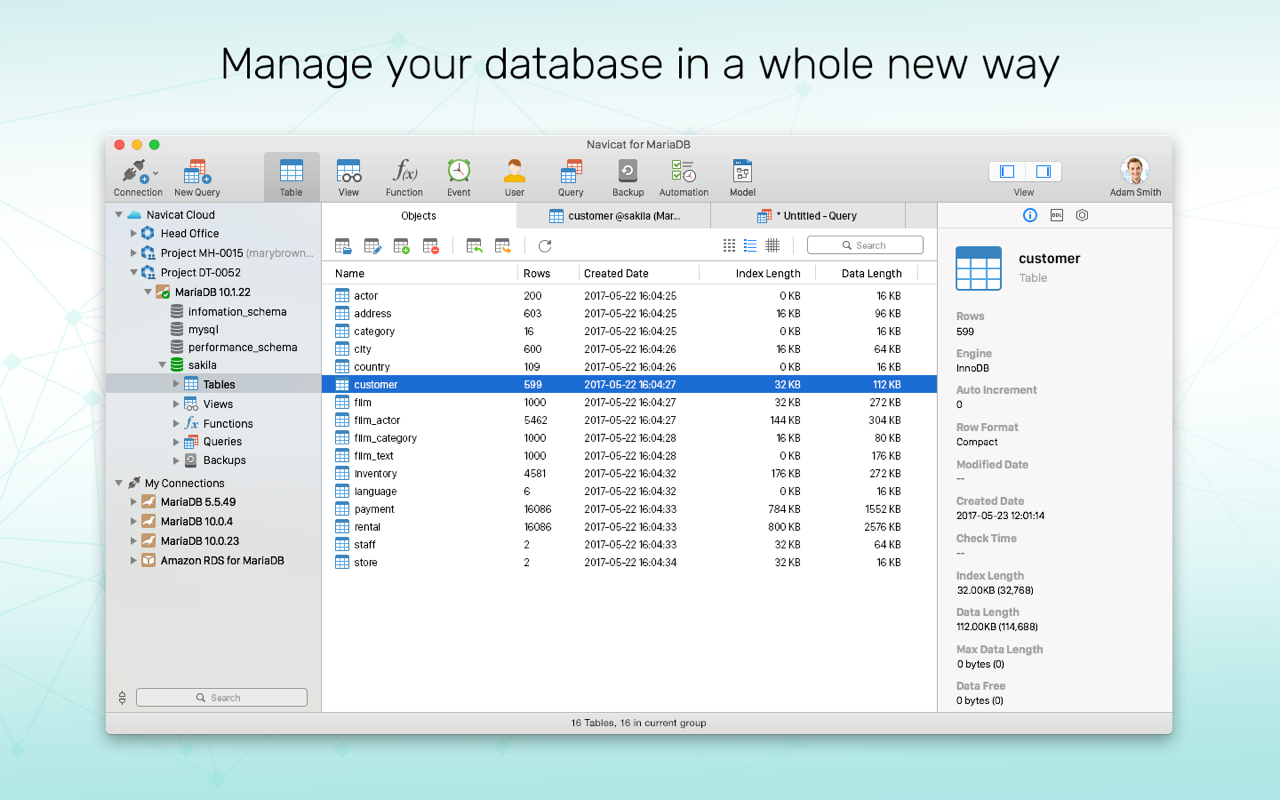Toggle the right pane view button

(1043, 172)
